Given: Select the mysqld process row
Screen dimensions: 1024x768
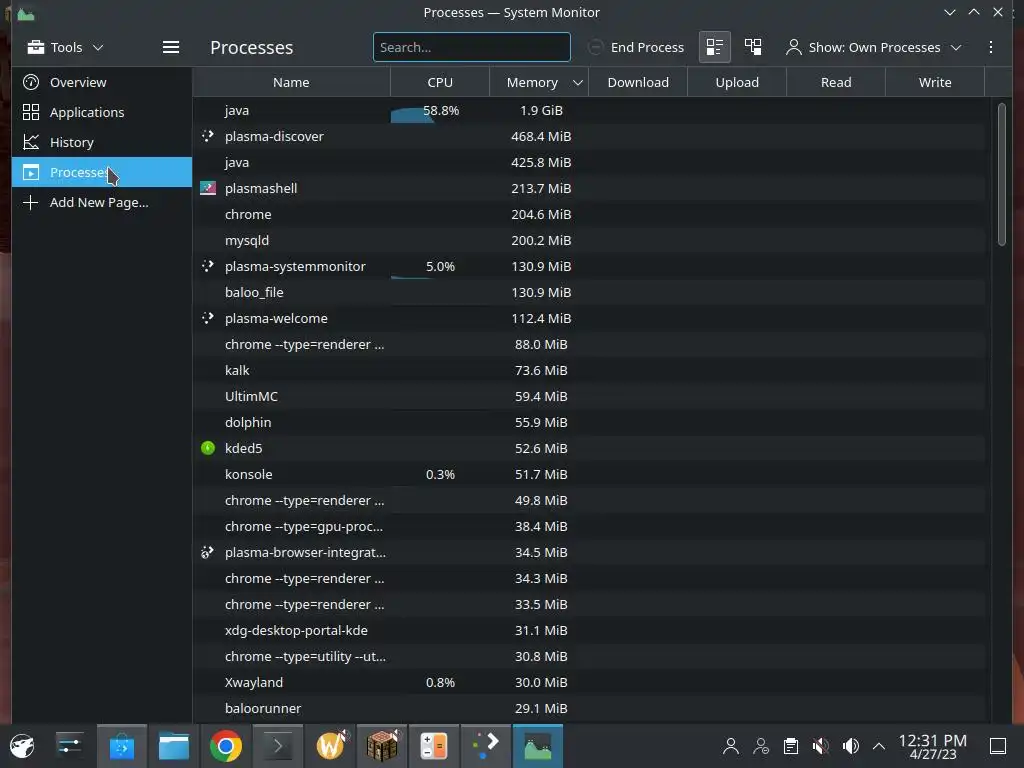Looking at the screenshot, I should (589, 240).
